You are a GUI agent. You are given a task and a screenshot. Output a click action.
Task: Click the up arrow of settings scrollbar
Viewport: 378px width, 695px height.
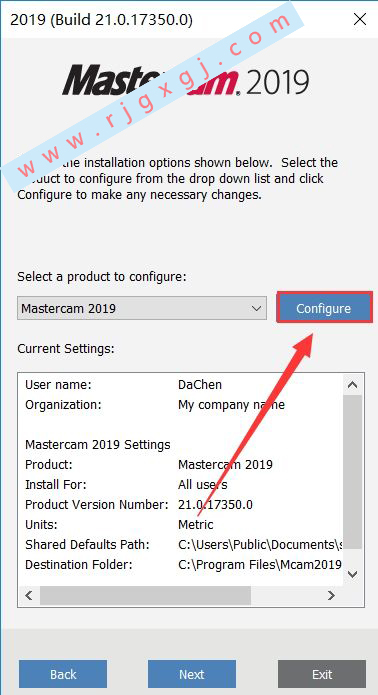[353, 385]
